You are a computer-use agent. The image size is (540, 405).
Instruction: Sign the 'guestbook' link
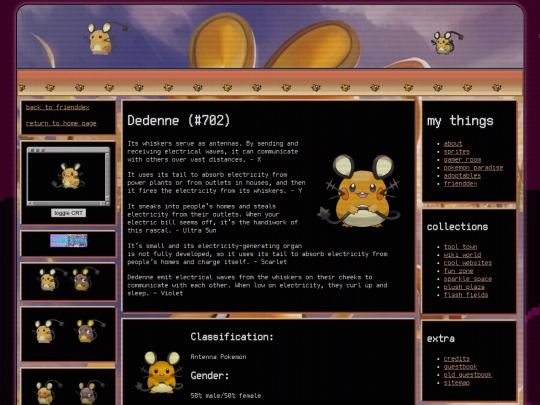coord(460,367)
